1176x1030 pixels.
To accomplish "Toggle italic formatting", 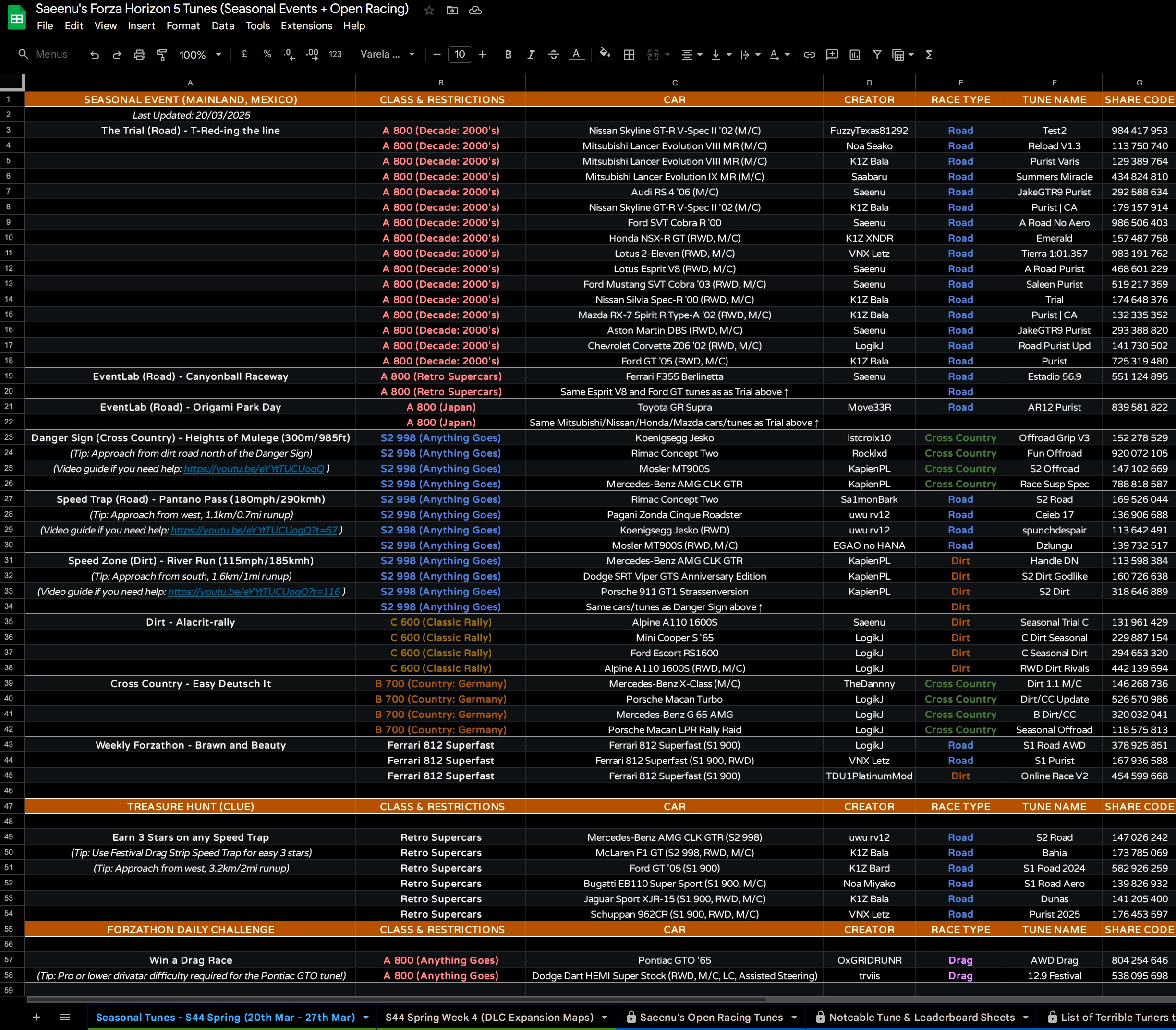I will coord(531,55).
